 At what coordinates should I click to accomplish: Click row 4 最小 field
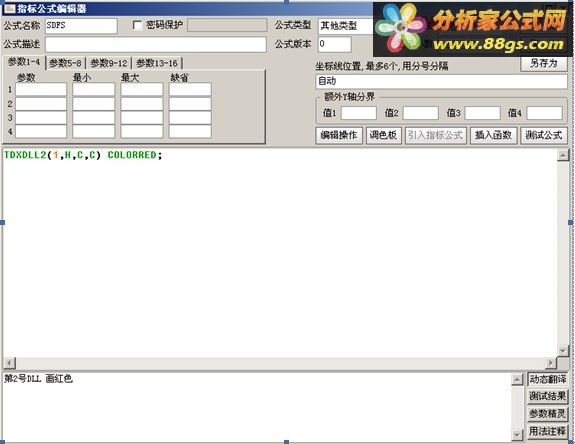click(x=94, y=131)
